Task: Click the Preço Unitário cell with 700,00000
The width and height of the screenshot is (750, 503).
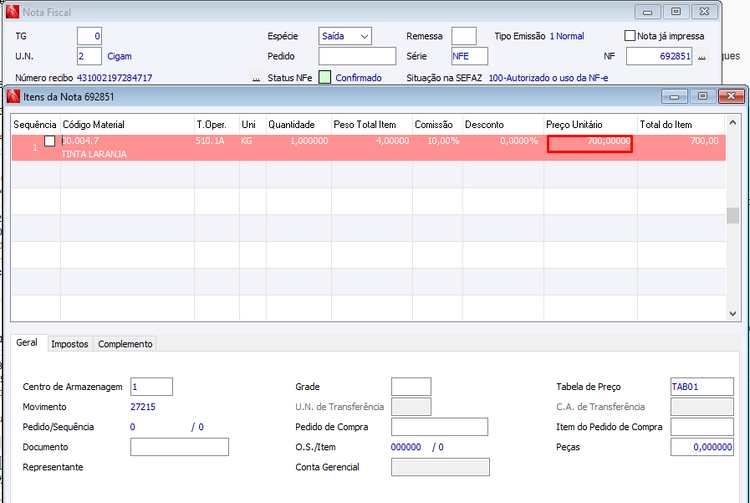Action: point(590,144)
